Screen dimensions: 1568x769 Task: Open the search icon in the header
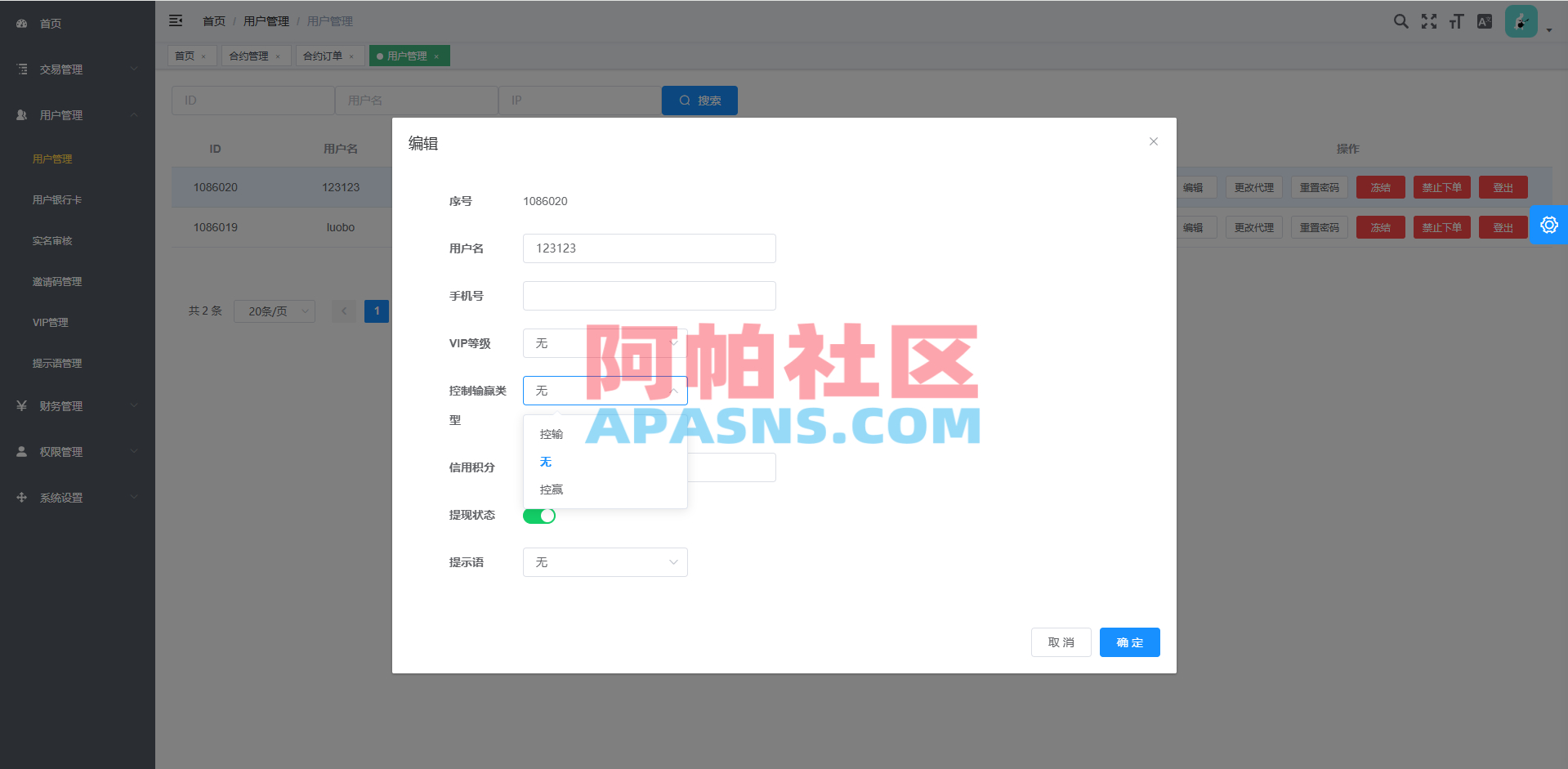(1400, 21)
